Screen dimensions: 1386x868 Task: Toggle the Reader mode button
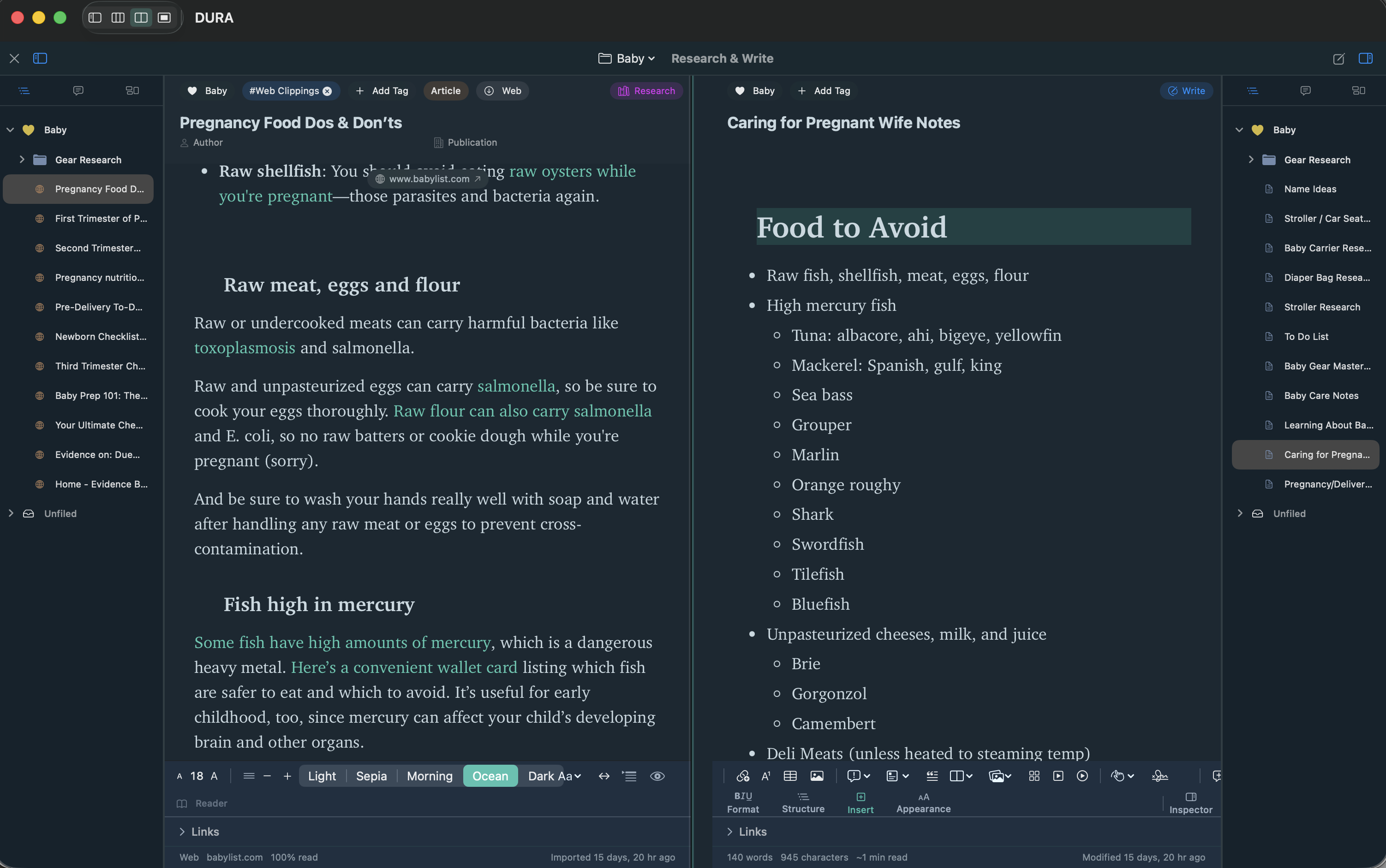[202, 803]
